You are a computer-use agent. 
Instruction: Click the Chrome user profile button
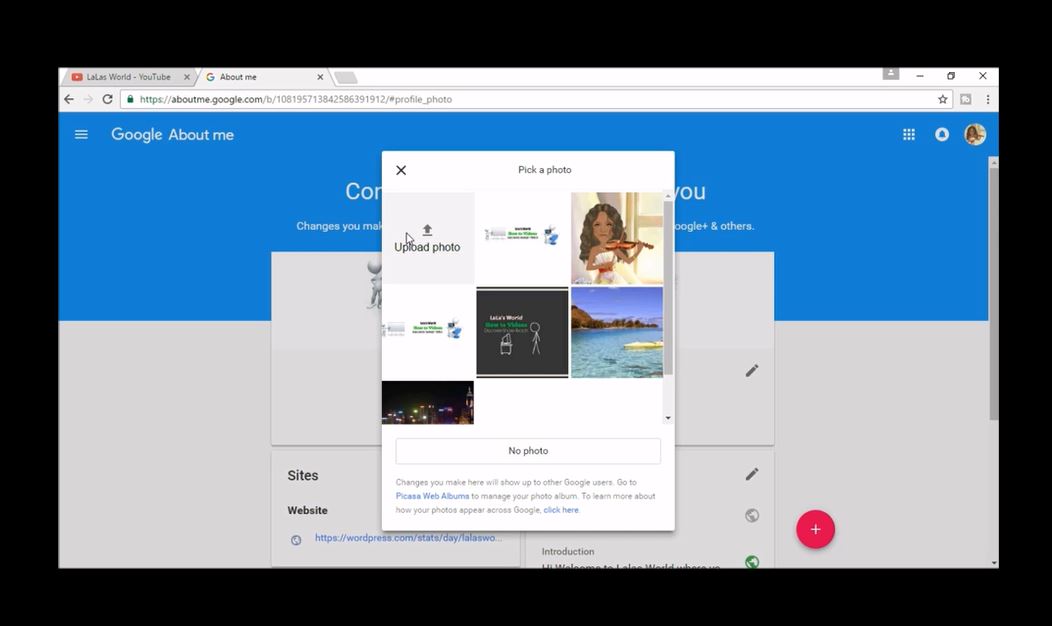pyautogui.click(x=890, y=73)
